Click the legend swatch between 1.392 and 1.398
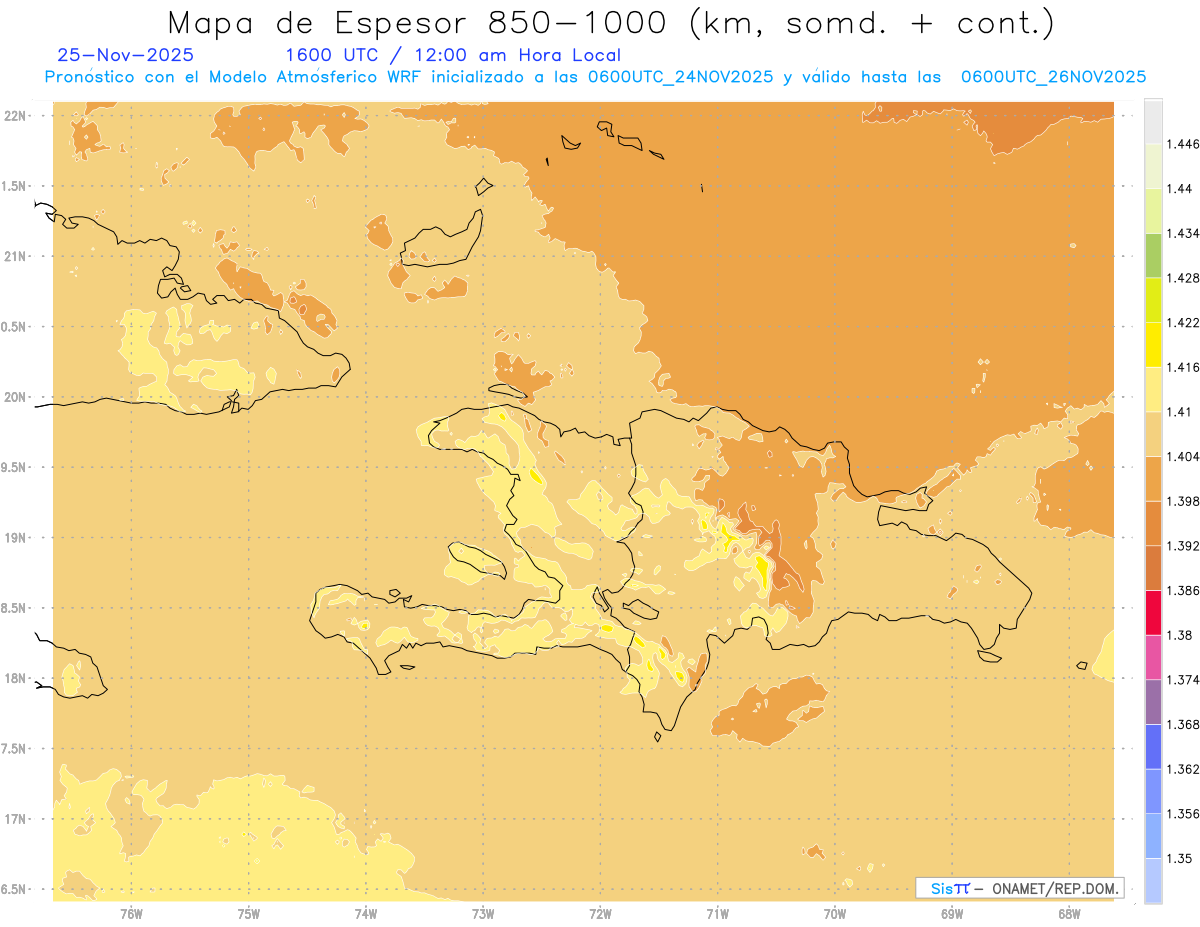The height and width of the screenshot is (927, 1200). pyautogui.click(x=1153, y=523)
